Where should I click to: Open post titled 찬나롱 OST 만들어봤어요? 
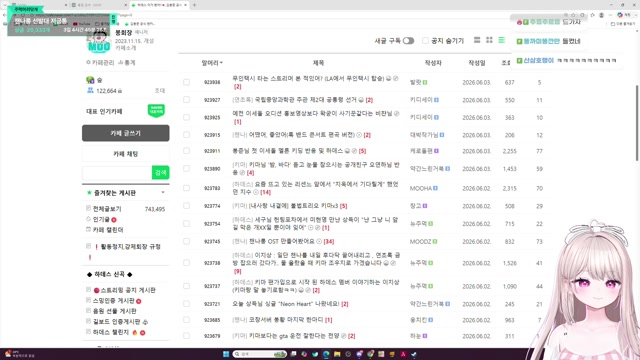pyautogui.click(x=282, y=241)
